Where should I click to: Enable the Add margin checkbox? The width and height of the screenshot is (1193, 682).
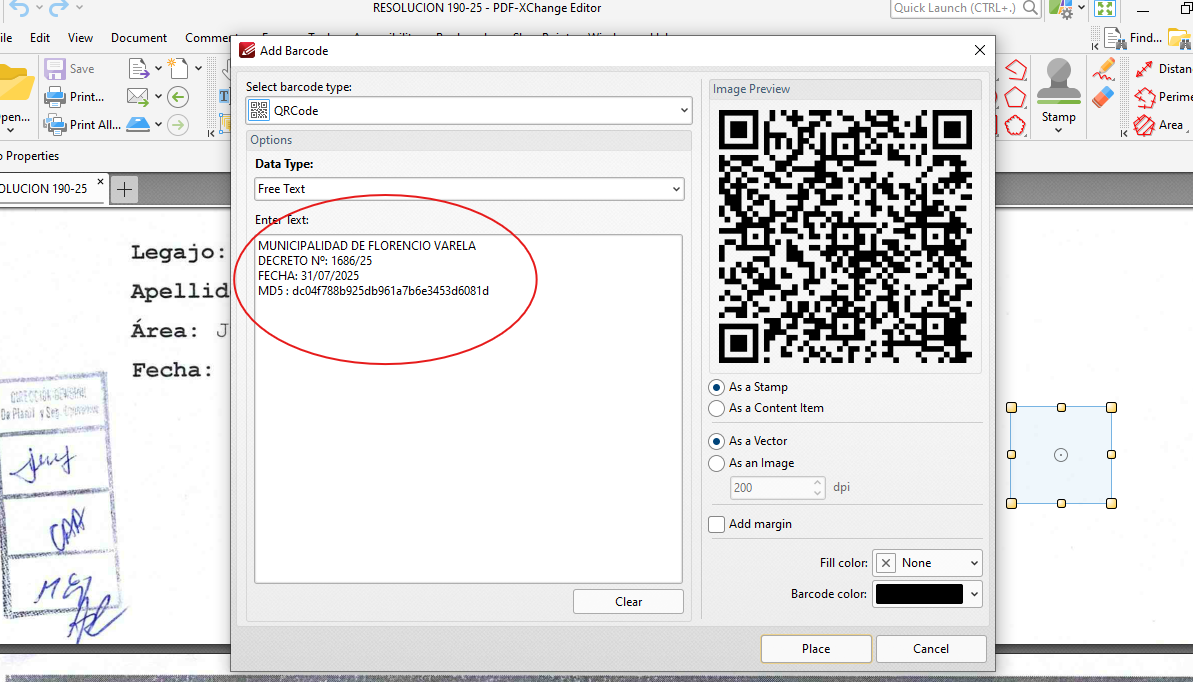coord(716,524)
